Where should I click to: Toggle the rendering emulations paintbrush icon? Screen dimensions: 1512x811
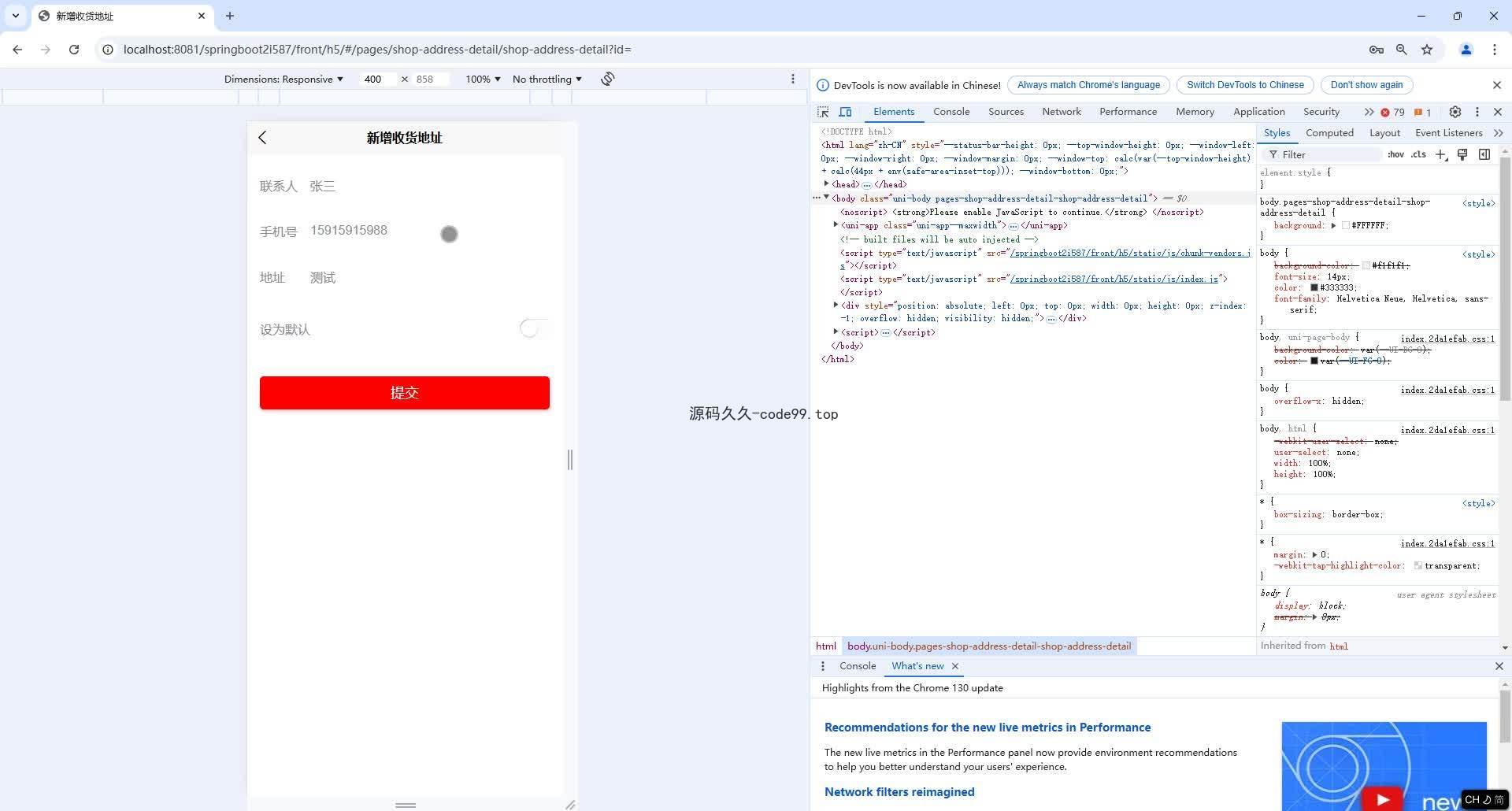coord(1462,154)
